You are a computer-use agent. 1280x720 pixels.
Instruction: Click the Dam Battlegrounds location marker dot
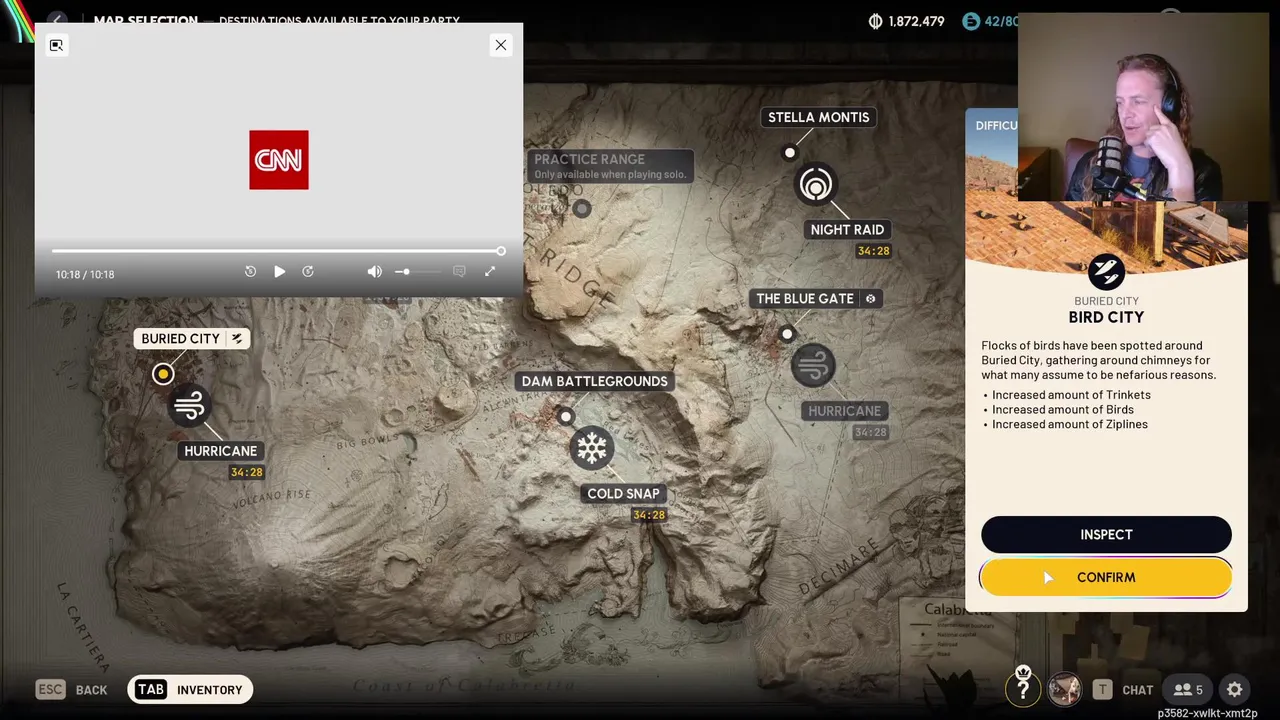(566, 416)
